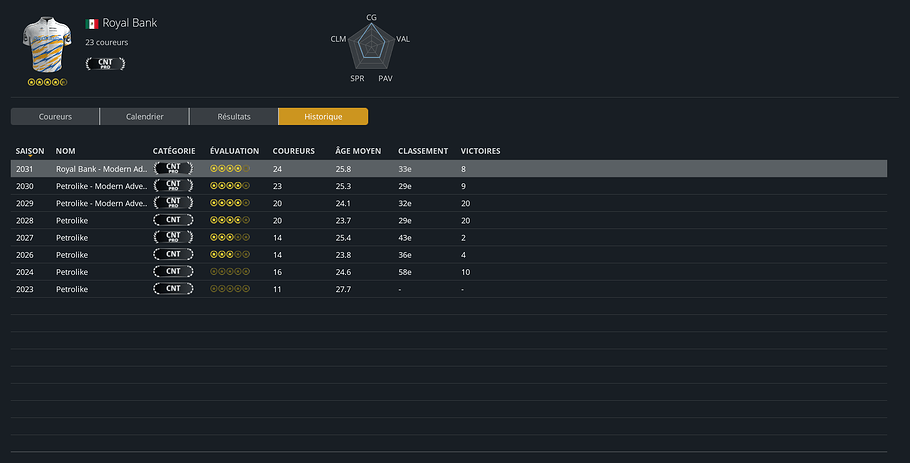The image size is (910, 463).
Task: Click the star rating below the jersey
Action: tap(47, 82)
